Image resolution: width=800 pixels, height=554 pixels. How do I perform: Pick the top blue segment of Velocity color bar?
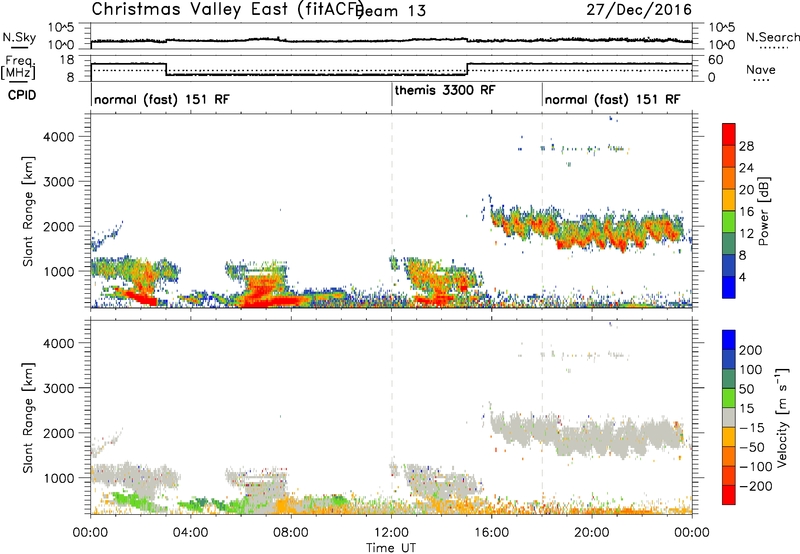729,340
